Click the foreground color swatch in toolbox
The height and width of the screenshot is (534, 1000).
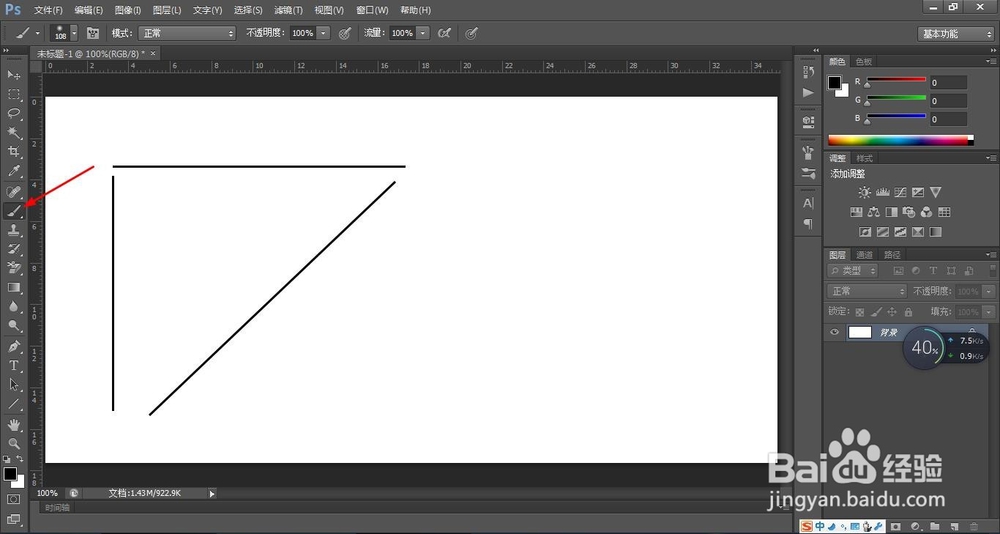tap(10, 473)
